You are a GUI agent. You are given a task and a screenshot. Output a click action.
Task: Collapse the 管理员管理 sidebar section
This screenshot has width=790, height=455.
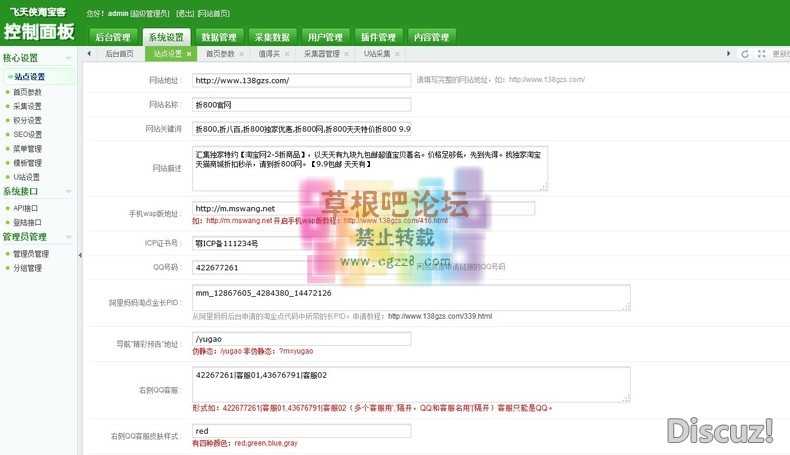(69, 237)
